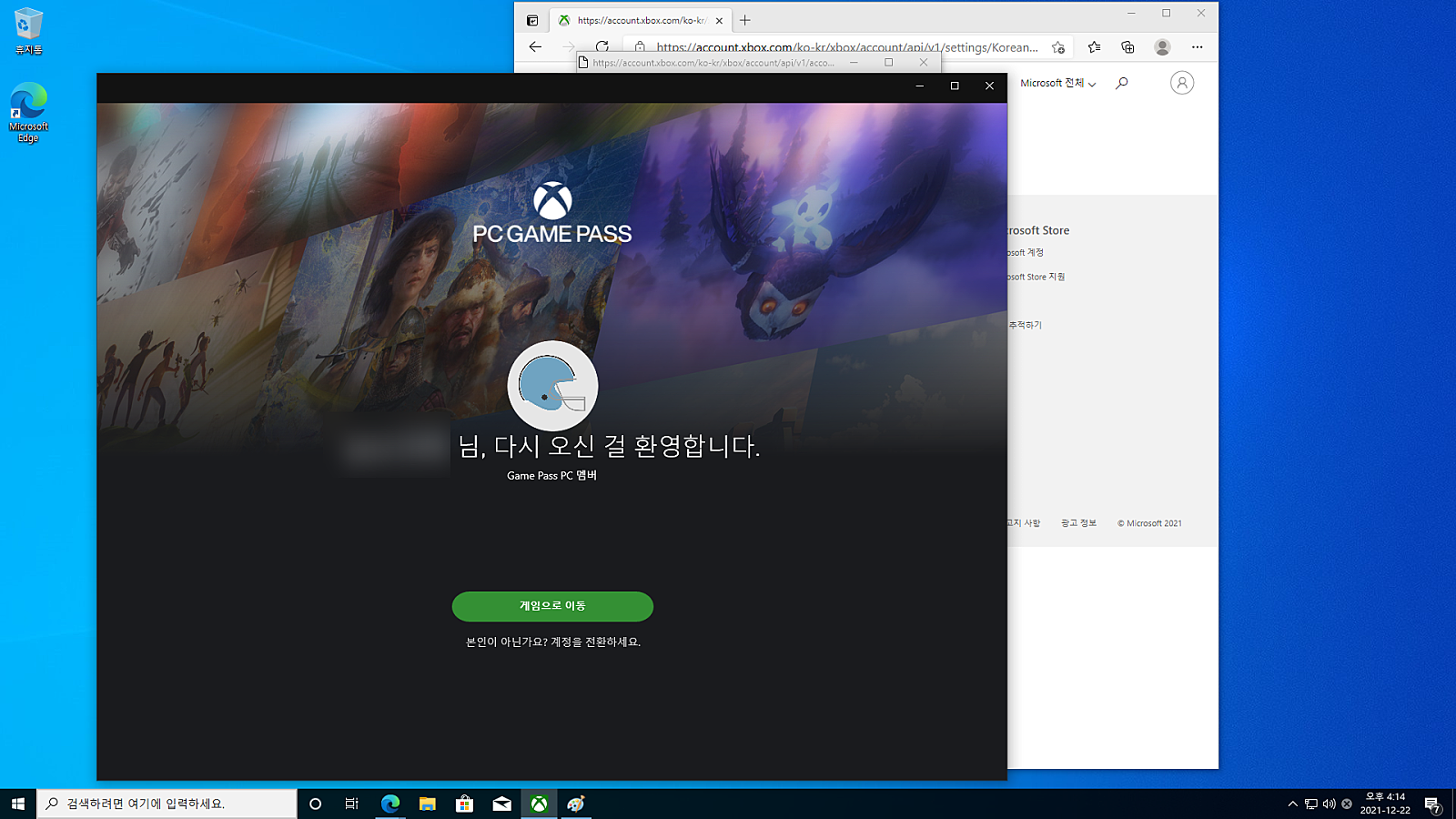
Task: Go back in the Edge browser
Action: (535, 46)
